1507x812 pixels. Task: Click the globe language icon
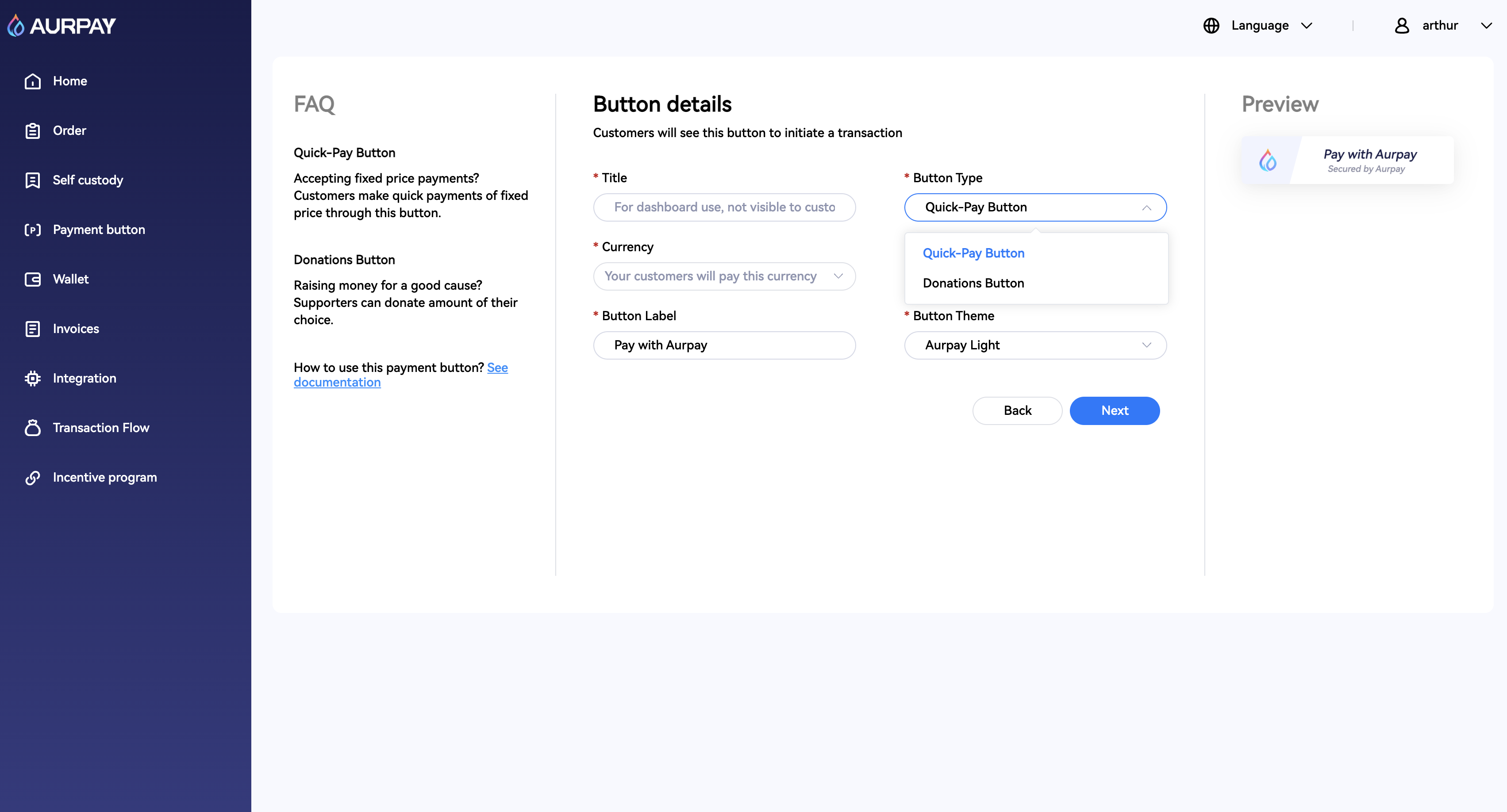(x=1211, y=26)
